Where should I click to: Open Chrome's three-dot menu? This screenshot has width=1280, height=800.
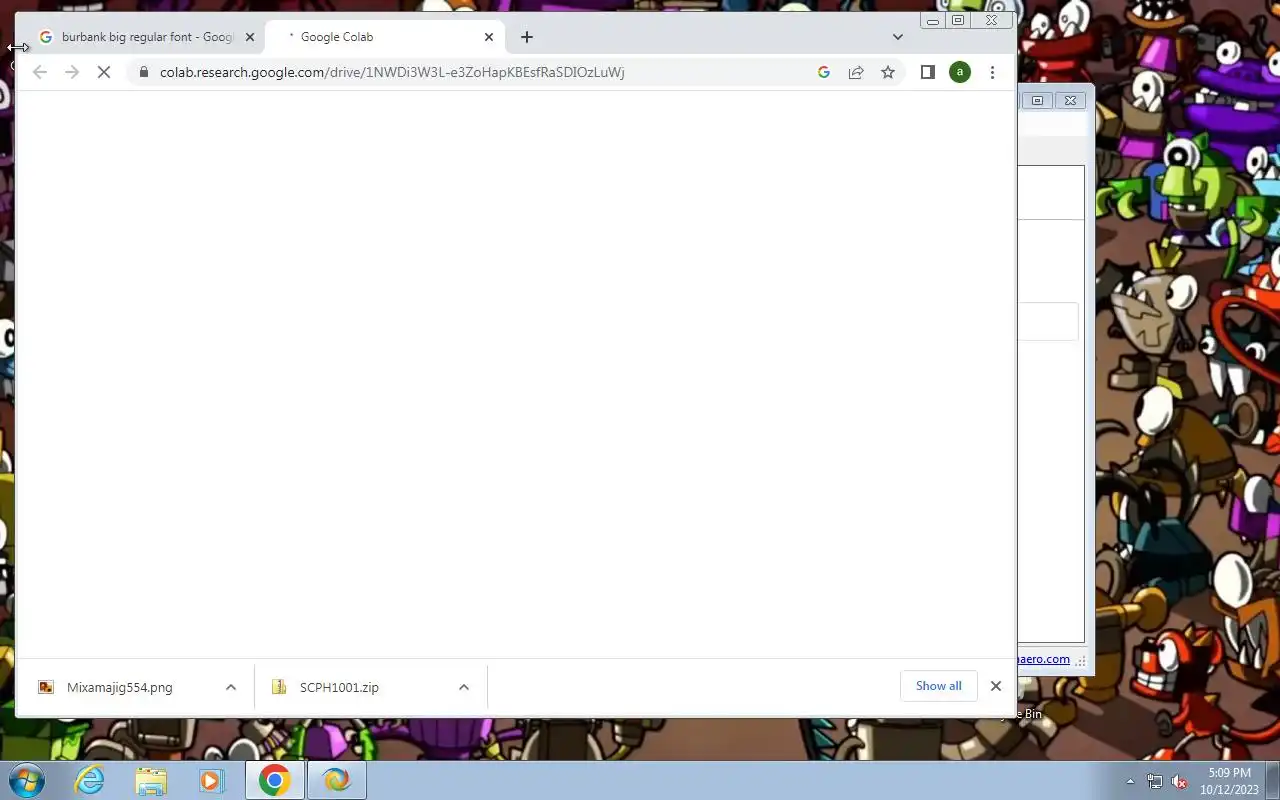pos(992,72)
